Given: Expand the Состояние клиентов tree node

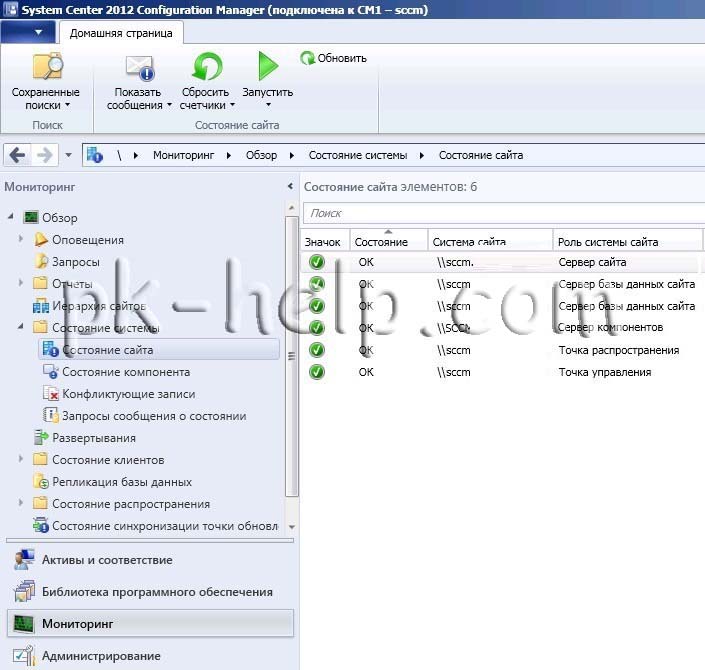Looking at the screenshot, I should point(21,459).
